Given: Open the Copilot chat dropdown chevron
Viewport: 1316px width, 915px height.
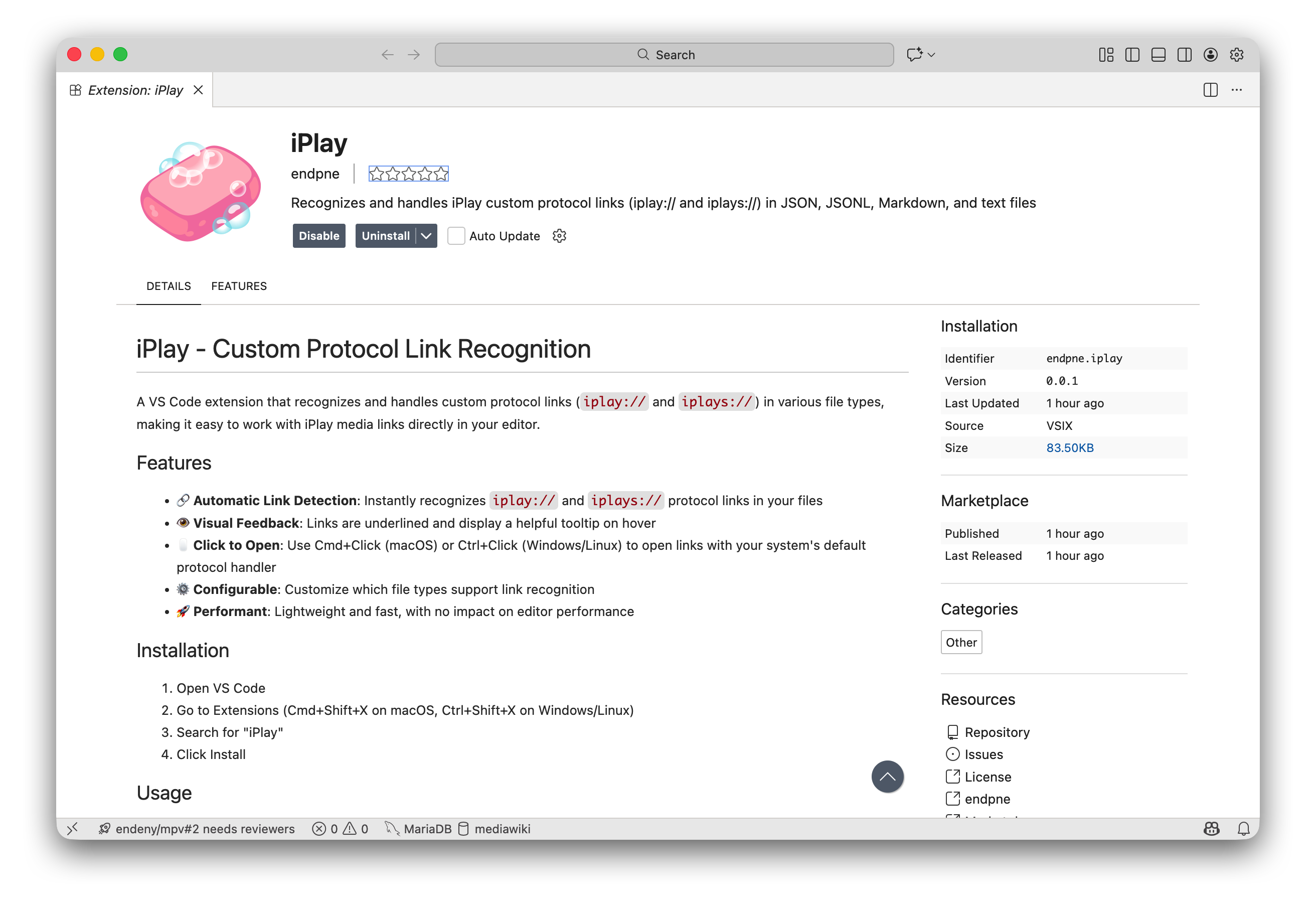Looking at the screenshot, I should click(x=931, y=55).
